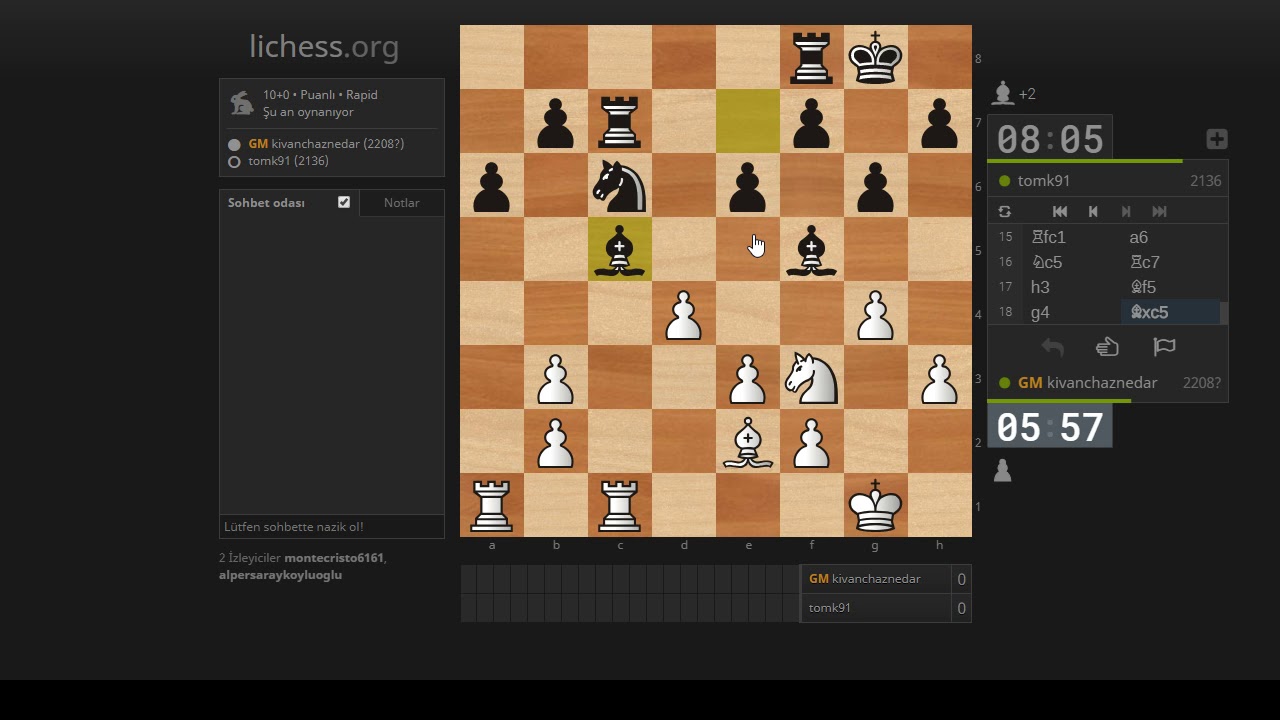Select the black rook on f8

click(x=812, y=57)
